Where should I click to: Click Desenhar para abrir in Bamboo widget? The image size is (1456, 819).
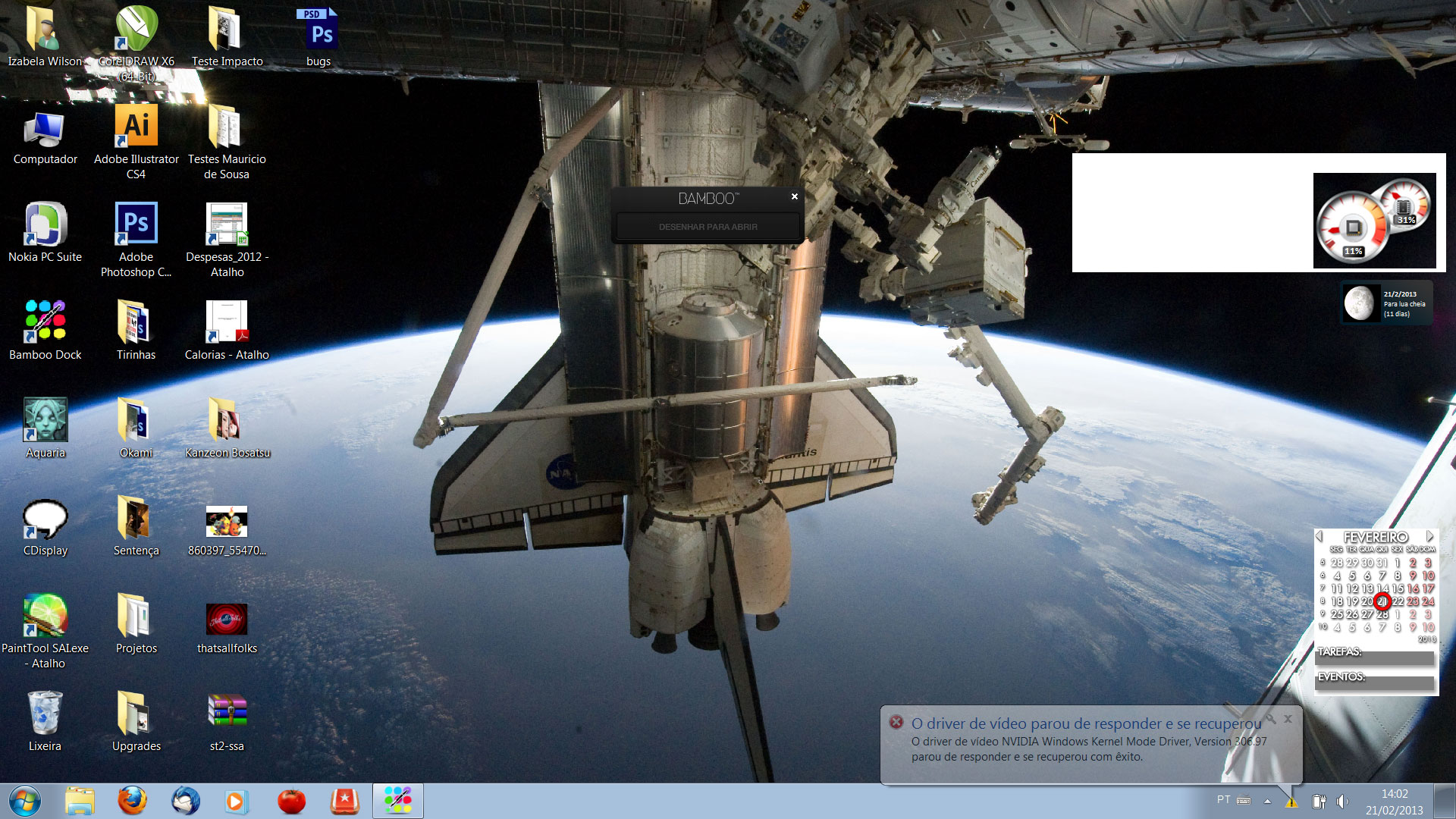[x=708, y=227]
